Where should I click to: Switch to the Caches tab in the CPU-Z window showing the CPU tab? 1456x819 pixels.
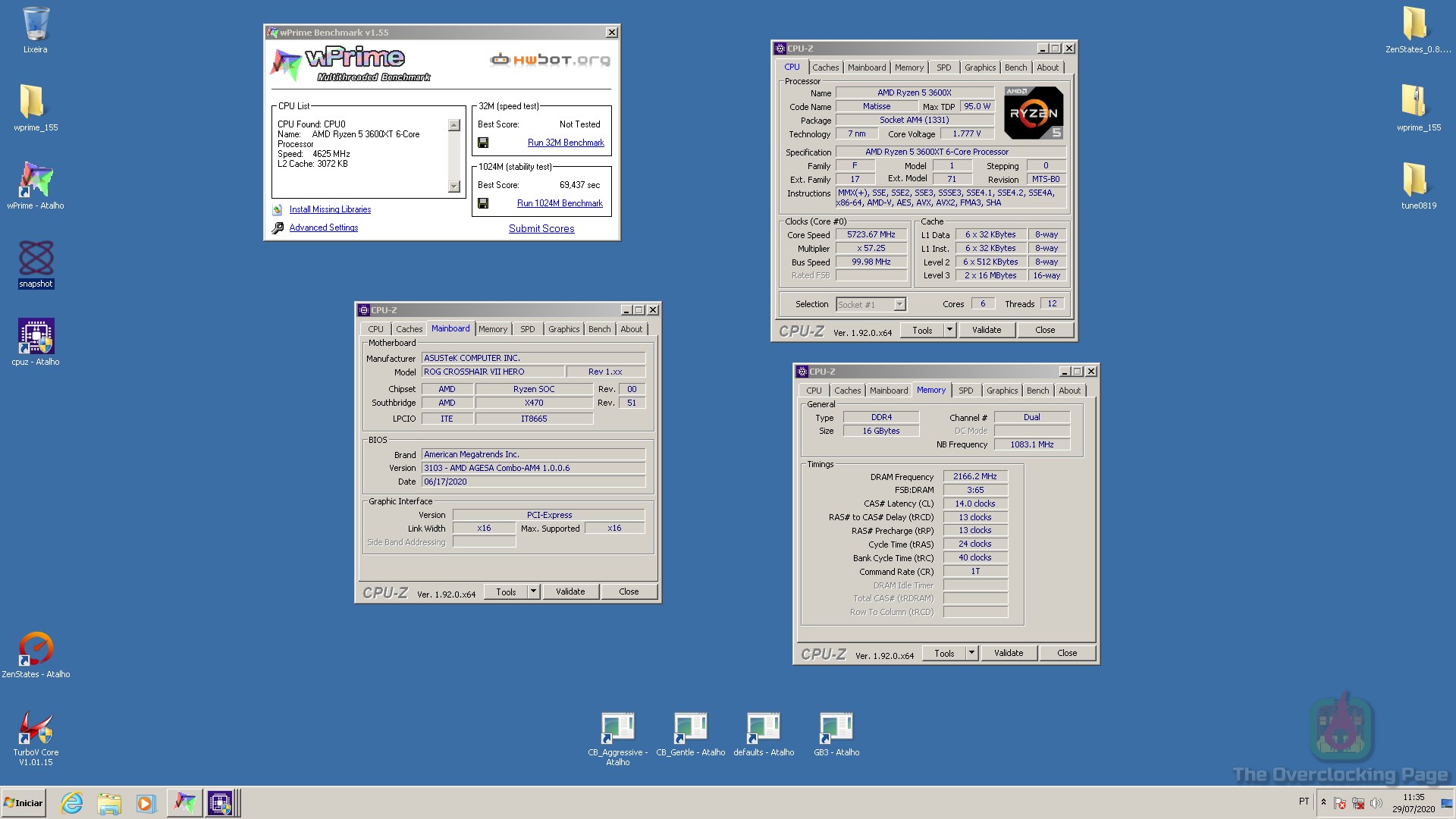tap(825, 67)
